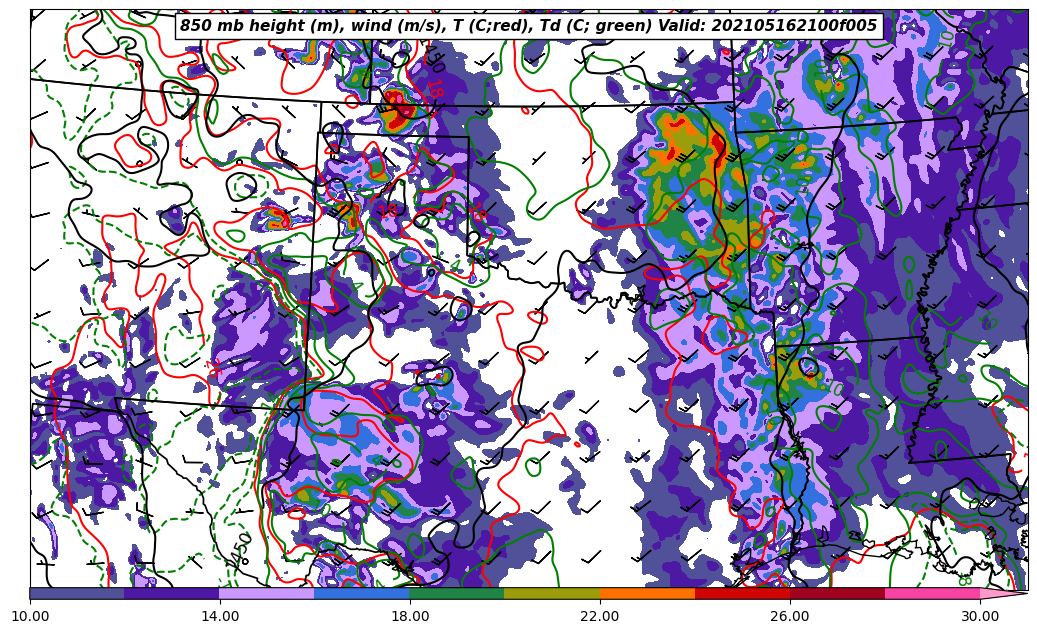Select the bright red 24–26 colorbar segment

[741, 593]
